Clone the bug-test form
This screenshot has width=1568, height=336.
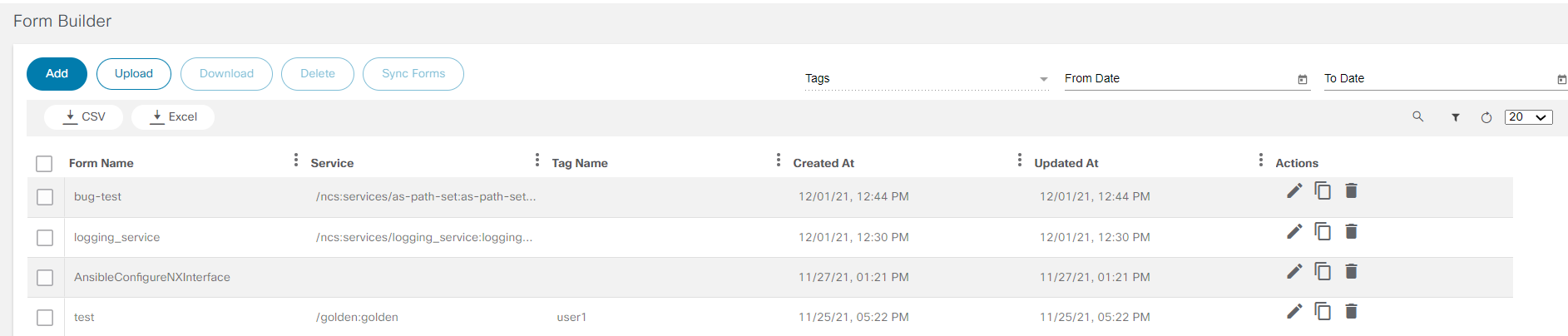point(1323,191)
